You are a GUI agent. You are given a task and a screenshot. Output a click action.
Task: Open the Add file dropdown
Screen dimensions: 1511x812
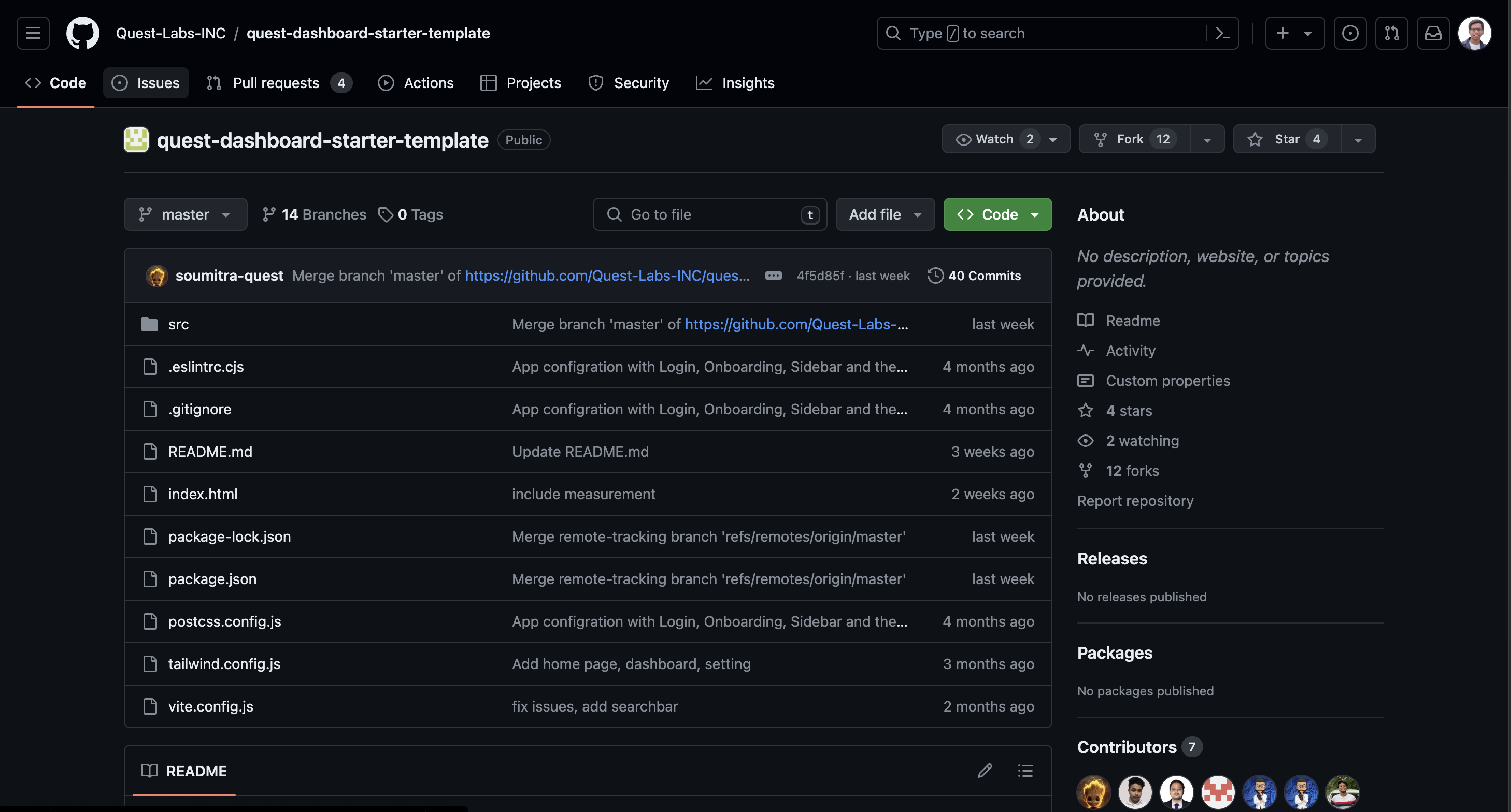pyautogui.click(x=885, y=214)
